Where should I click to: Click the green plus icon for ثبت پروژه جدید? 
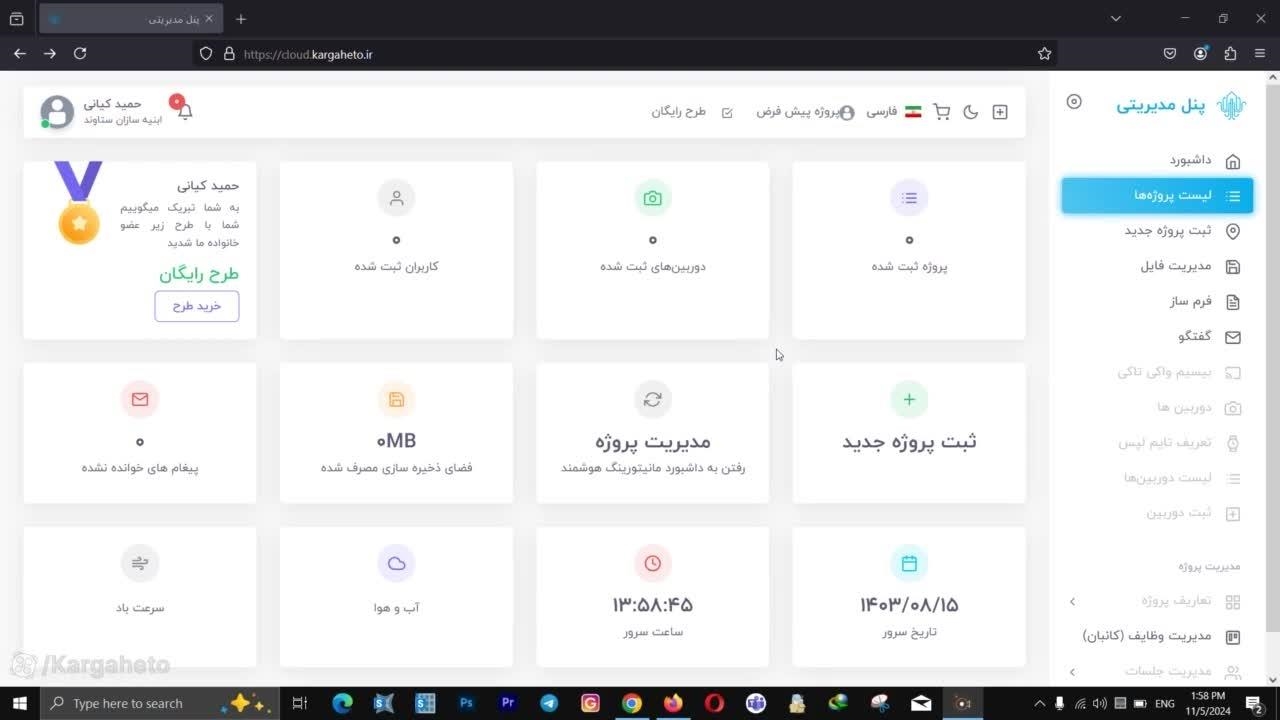click(908, 399)
